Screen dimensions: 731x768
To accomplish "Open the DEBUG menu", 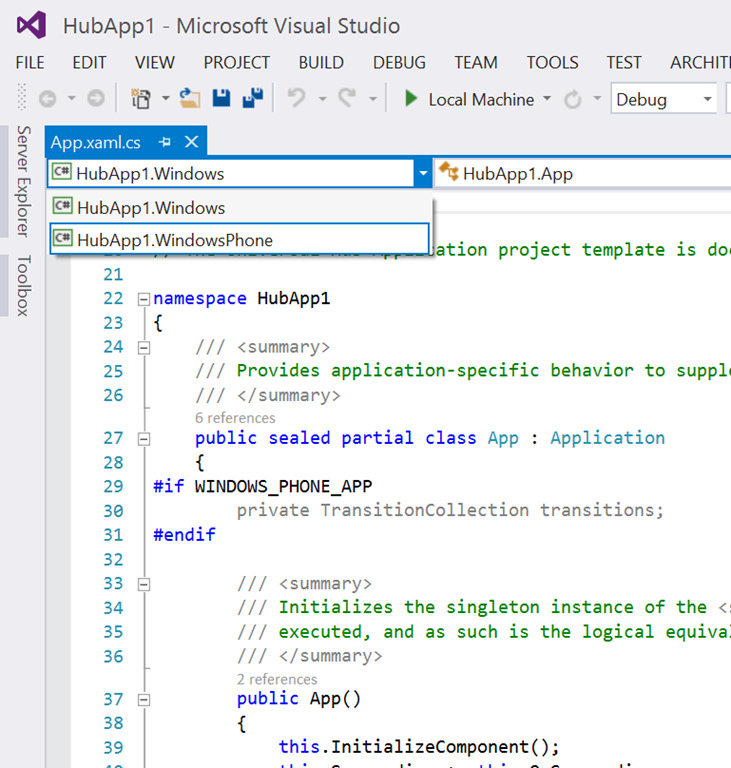I will coord(399,63).
